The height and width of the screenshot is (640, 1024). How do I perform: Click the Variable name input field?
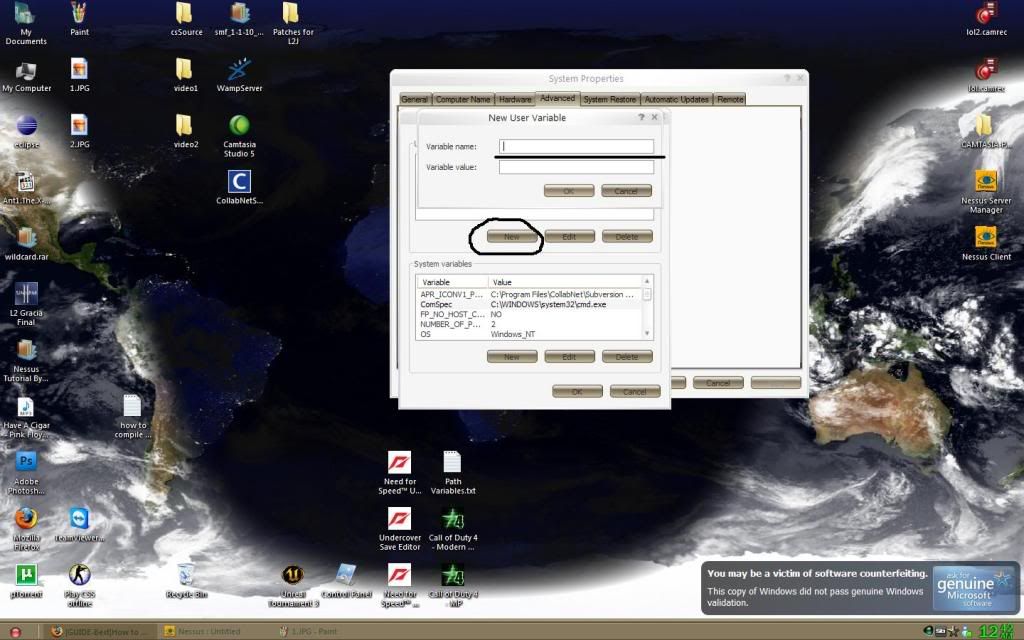click(576, 146)
